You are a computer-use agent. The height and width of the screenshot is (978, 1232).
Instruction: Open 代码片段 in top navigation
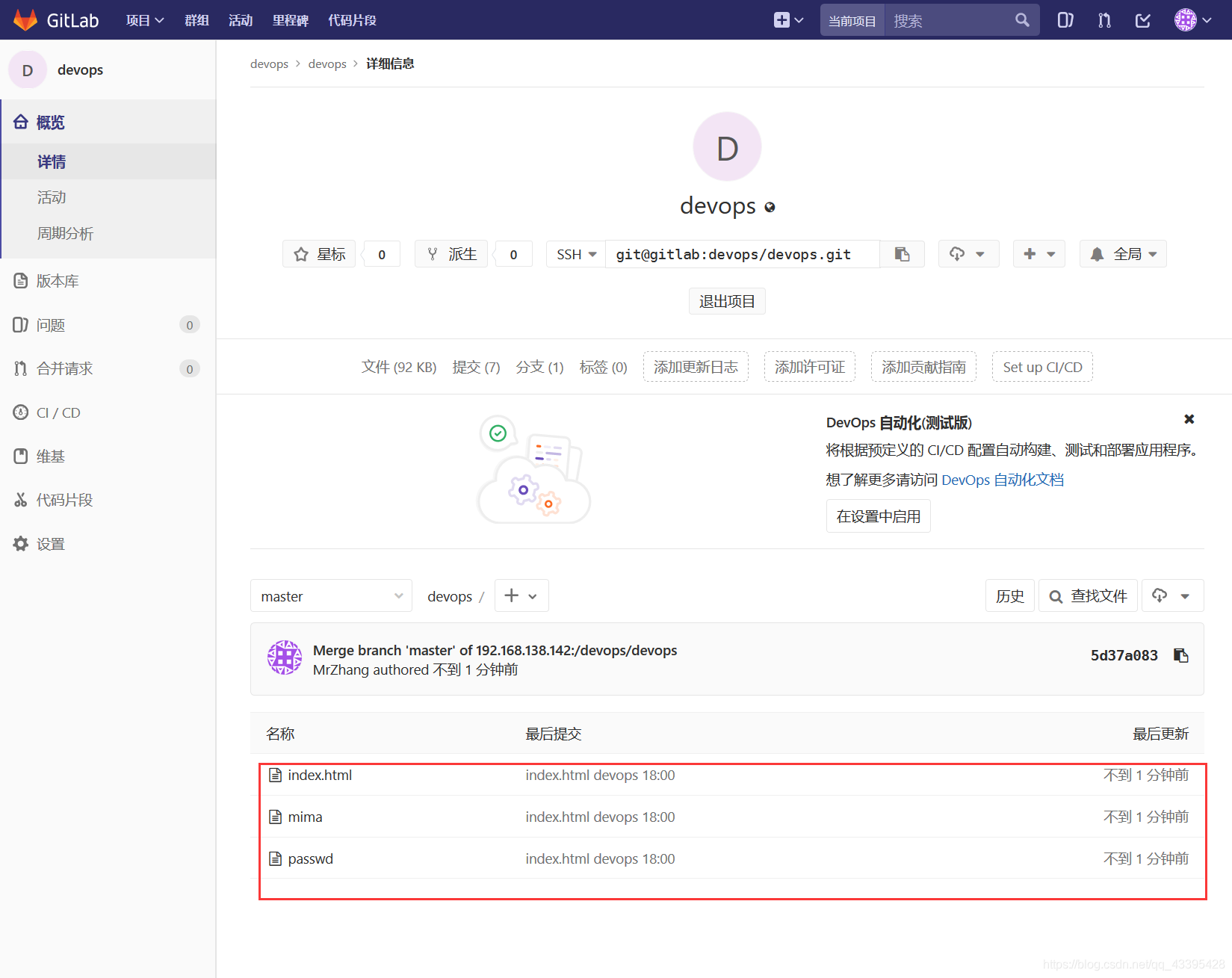(x=352, y=20)
